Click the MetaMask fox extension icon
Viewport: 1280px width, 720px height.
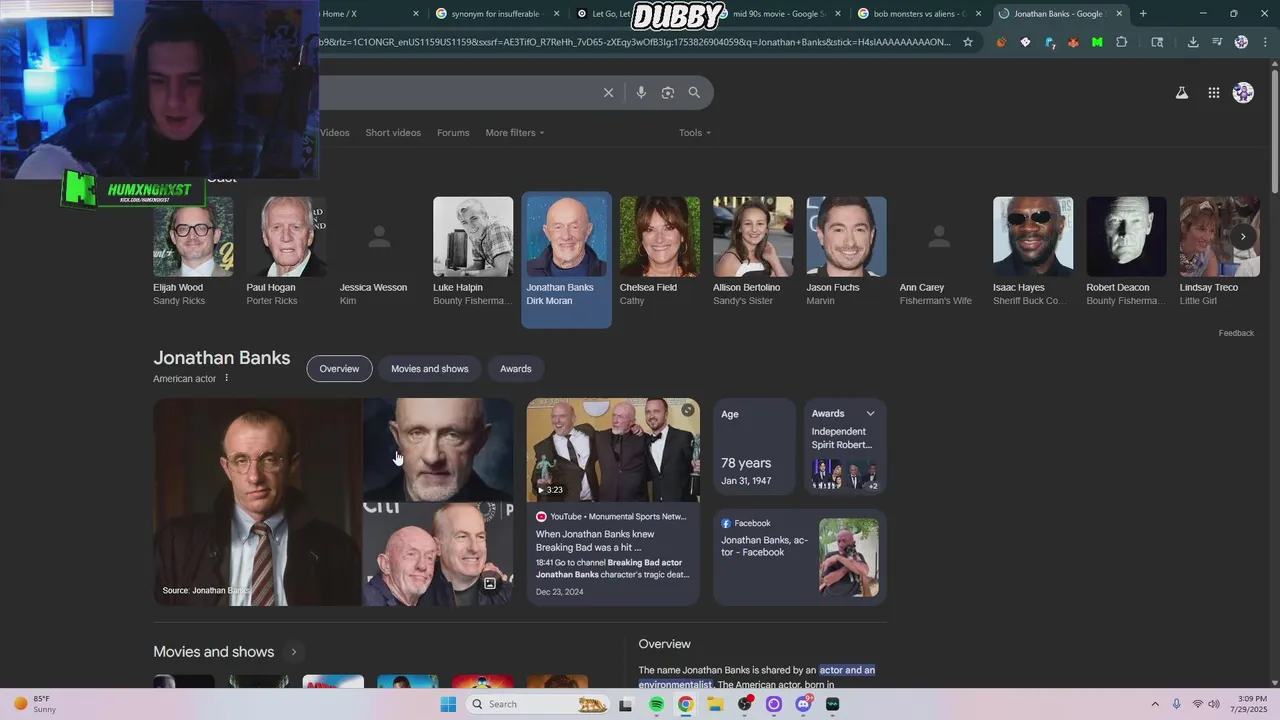pyautogui.click(x=1073, y=42)
